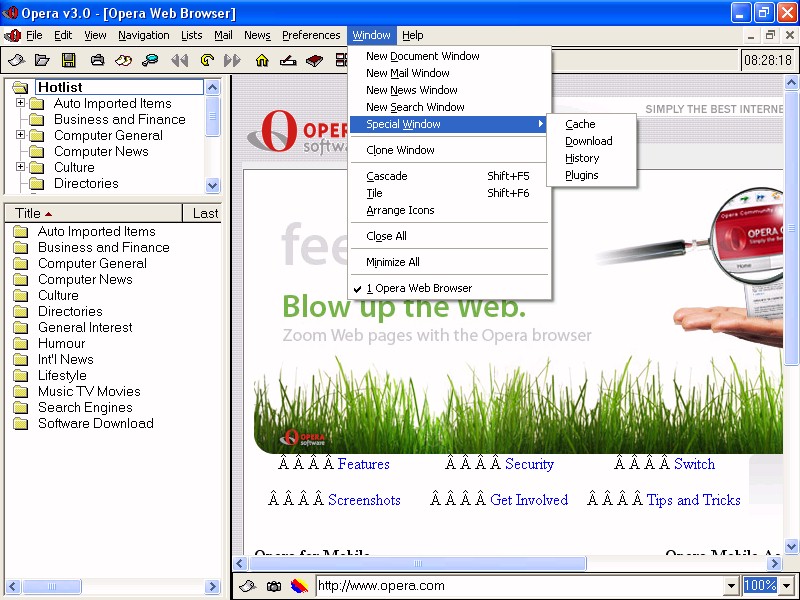
Task: Click the folder icon beside Software Download
Action: click(x=21, y=423)
